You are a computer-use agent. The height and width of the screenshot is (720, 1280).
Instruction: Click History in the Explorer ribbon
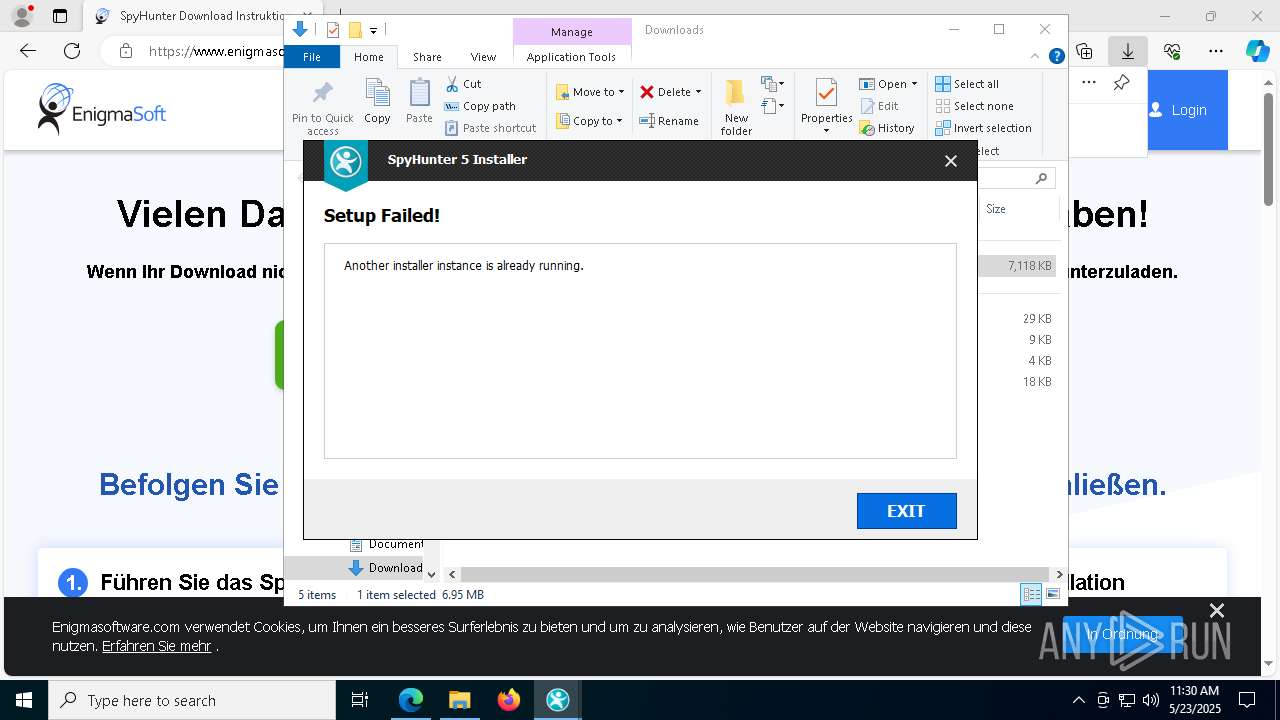[887, 128]
